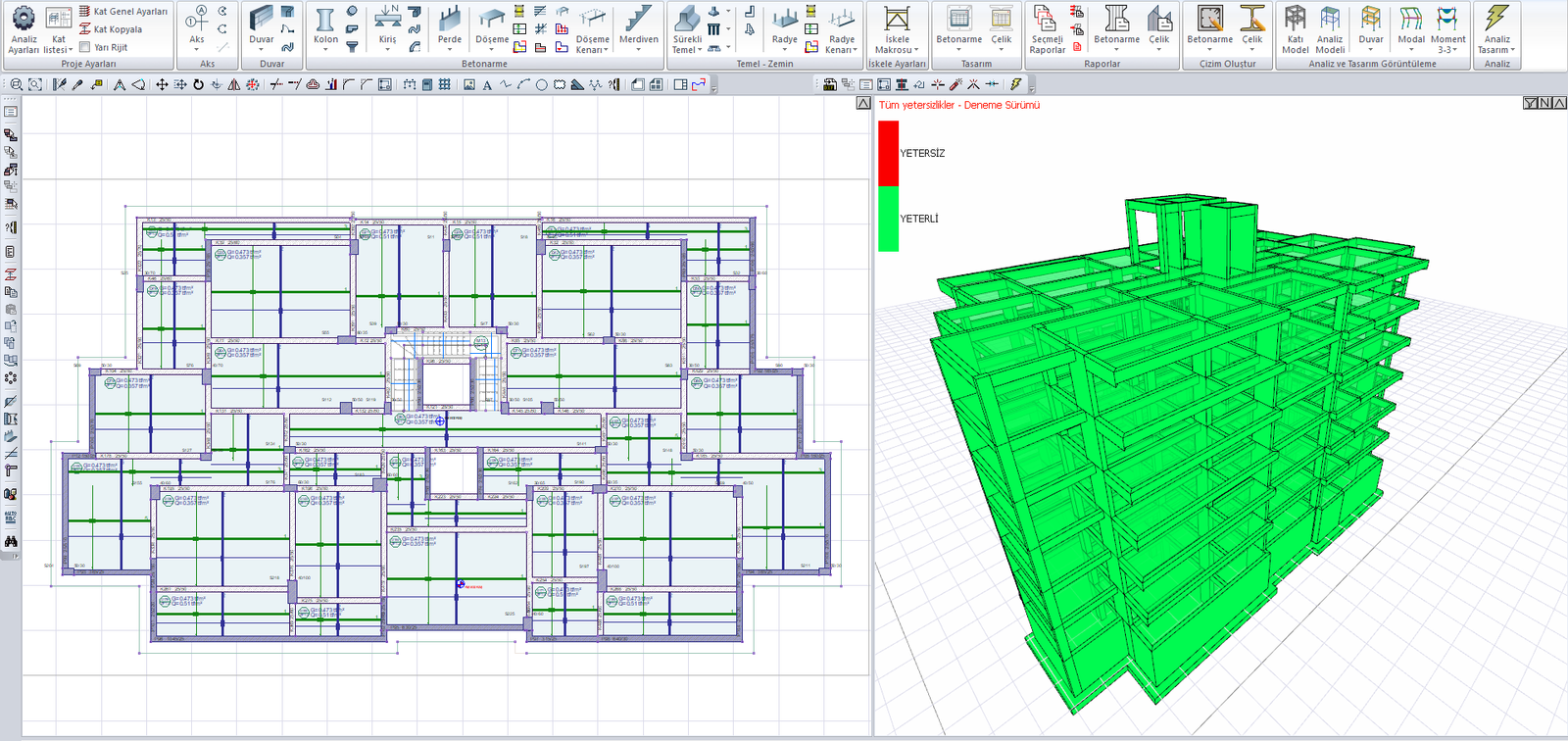Toggle the Yarı Rijit checkbox
The image size is (1568, 741).
pyautogui.click(x=85, y=47)
